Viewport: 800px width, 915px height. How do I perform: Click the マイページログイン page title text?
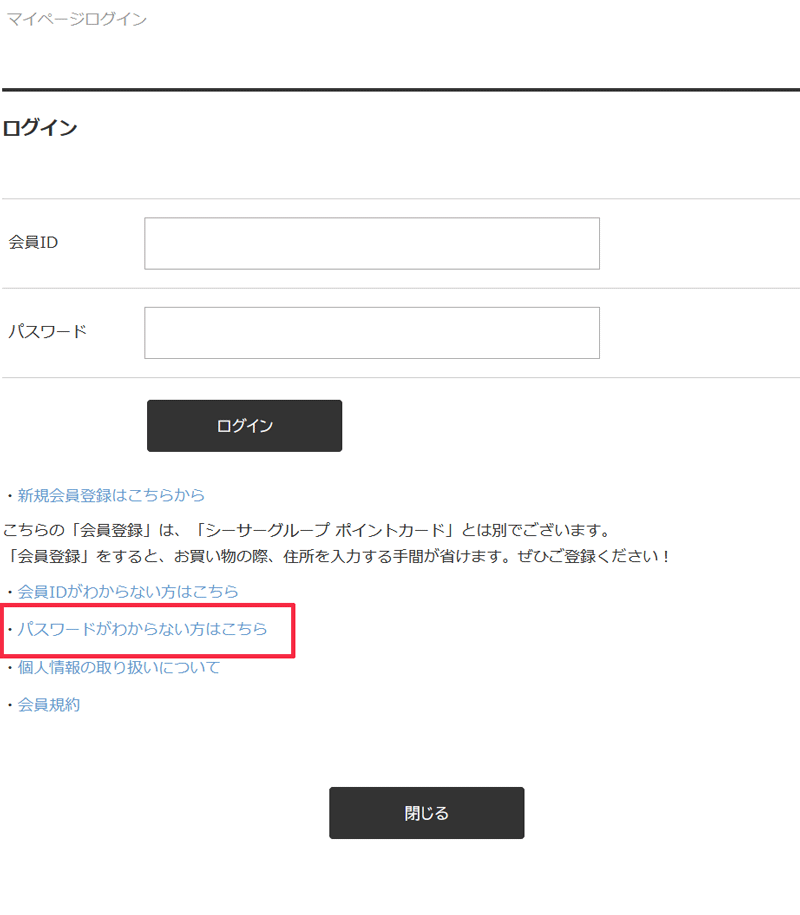(x=77, y=19)
